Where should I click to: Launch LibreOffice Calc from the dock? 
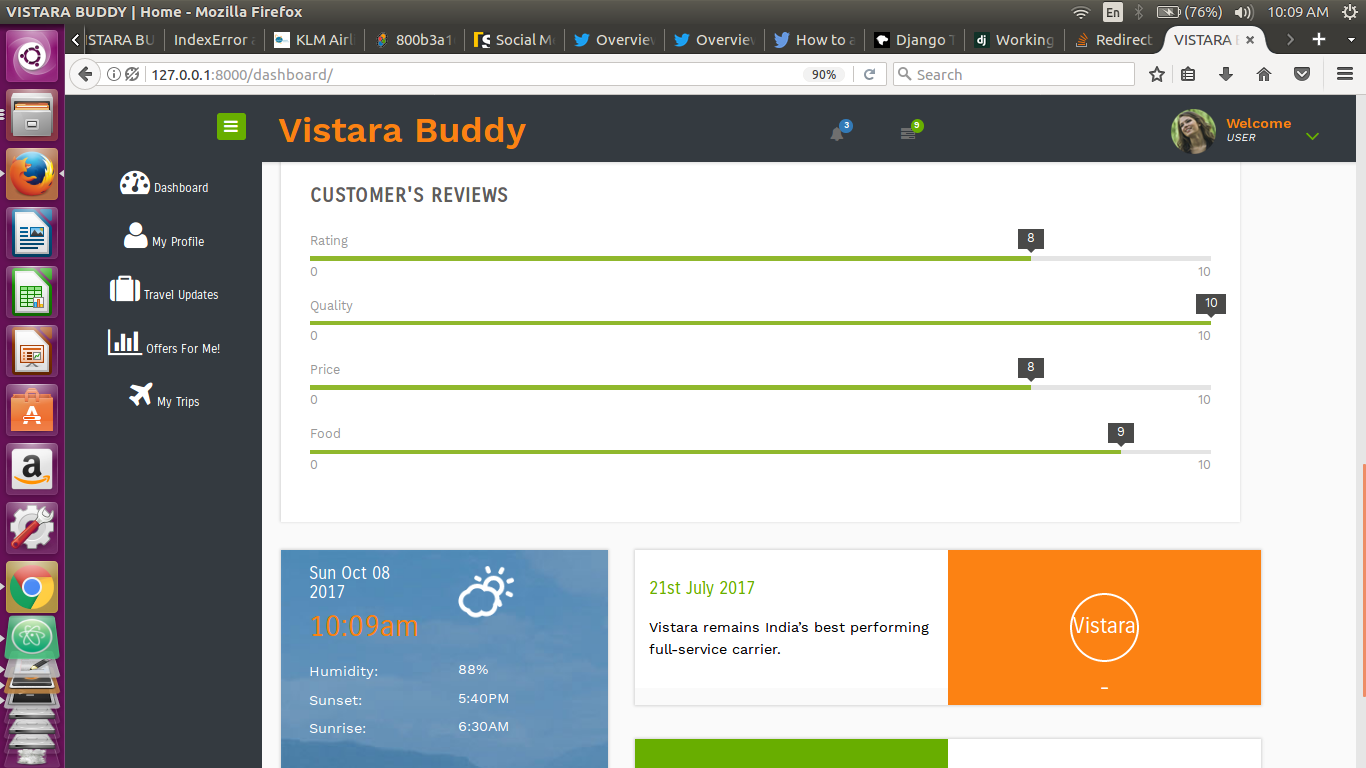point(33,292)
